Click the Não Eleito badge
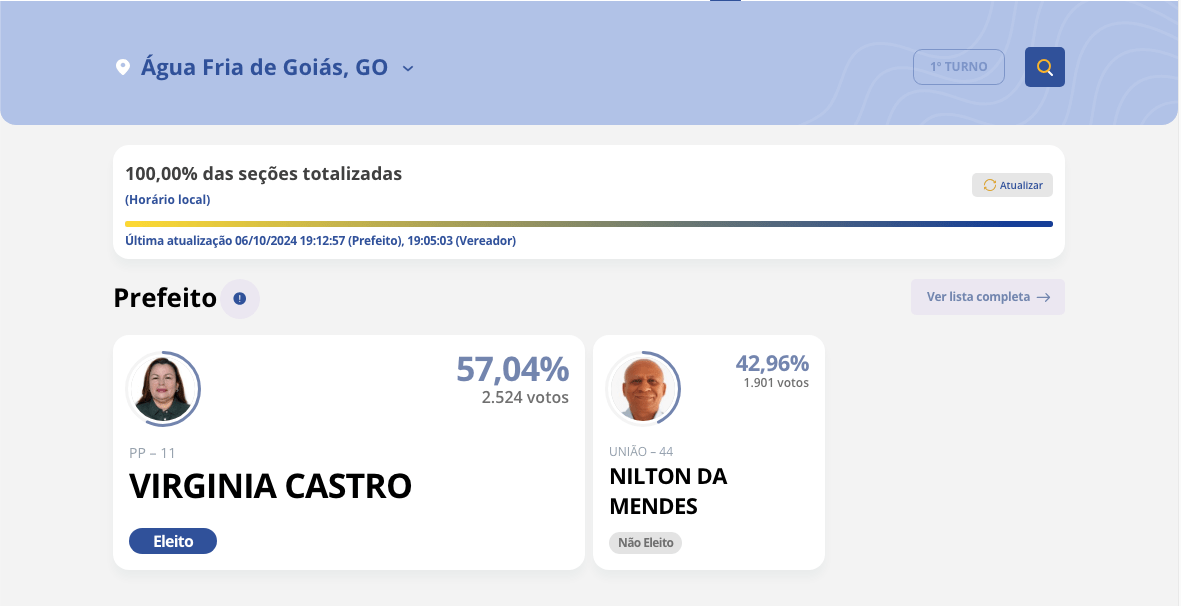This screenshot has width=1181, height=606. pos(645,543)
